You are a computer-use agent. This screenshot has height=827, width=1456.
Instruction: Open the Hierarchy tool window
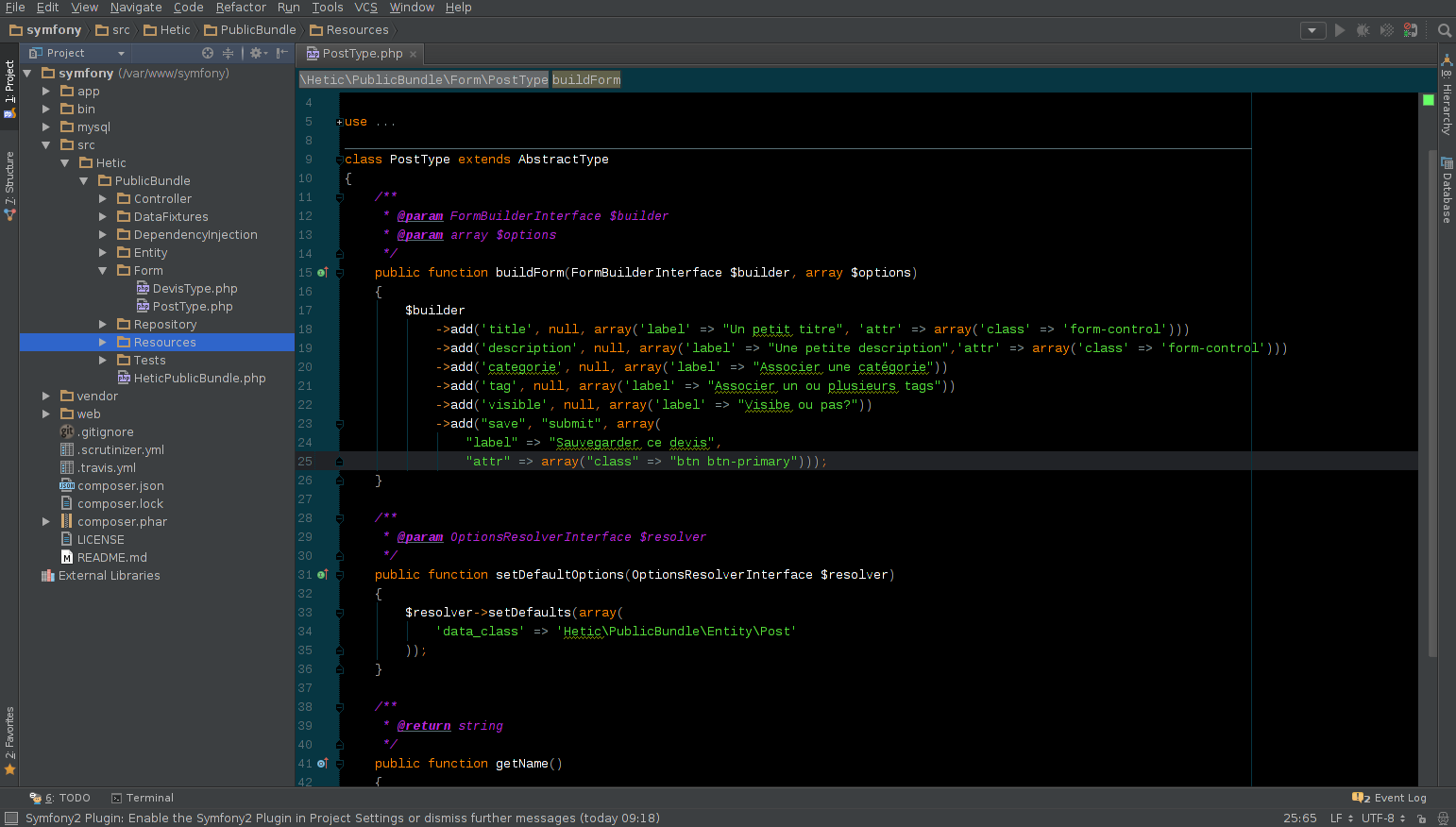click(1446, 95)
